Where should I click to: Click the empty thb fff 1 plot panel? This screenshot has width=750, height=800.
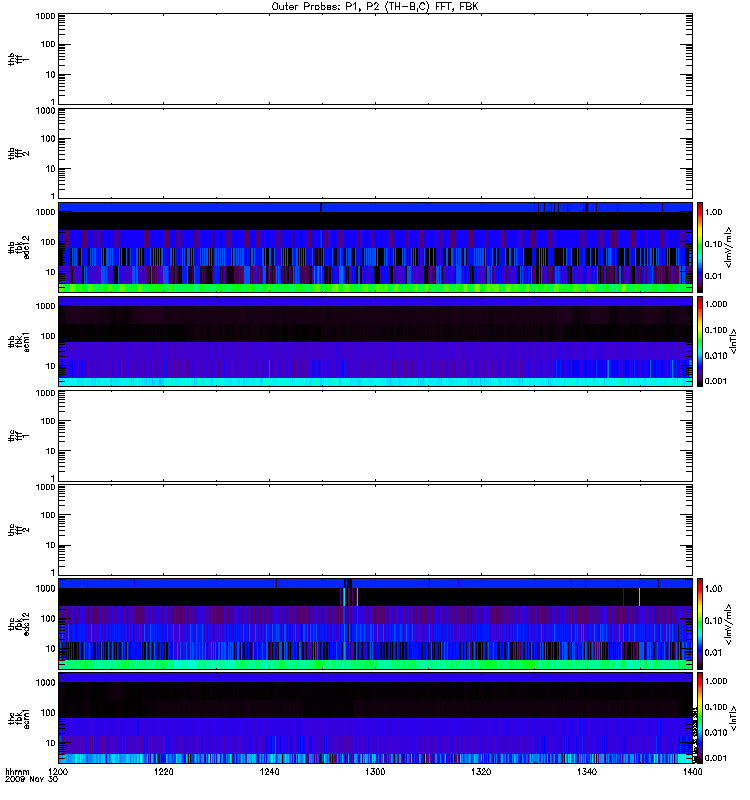point(375,59)
